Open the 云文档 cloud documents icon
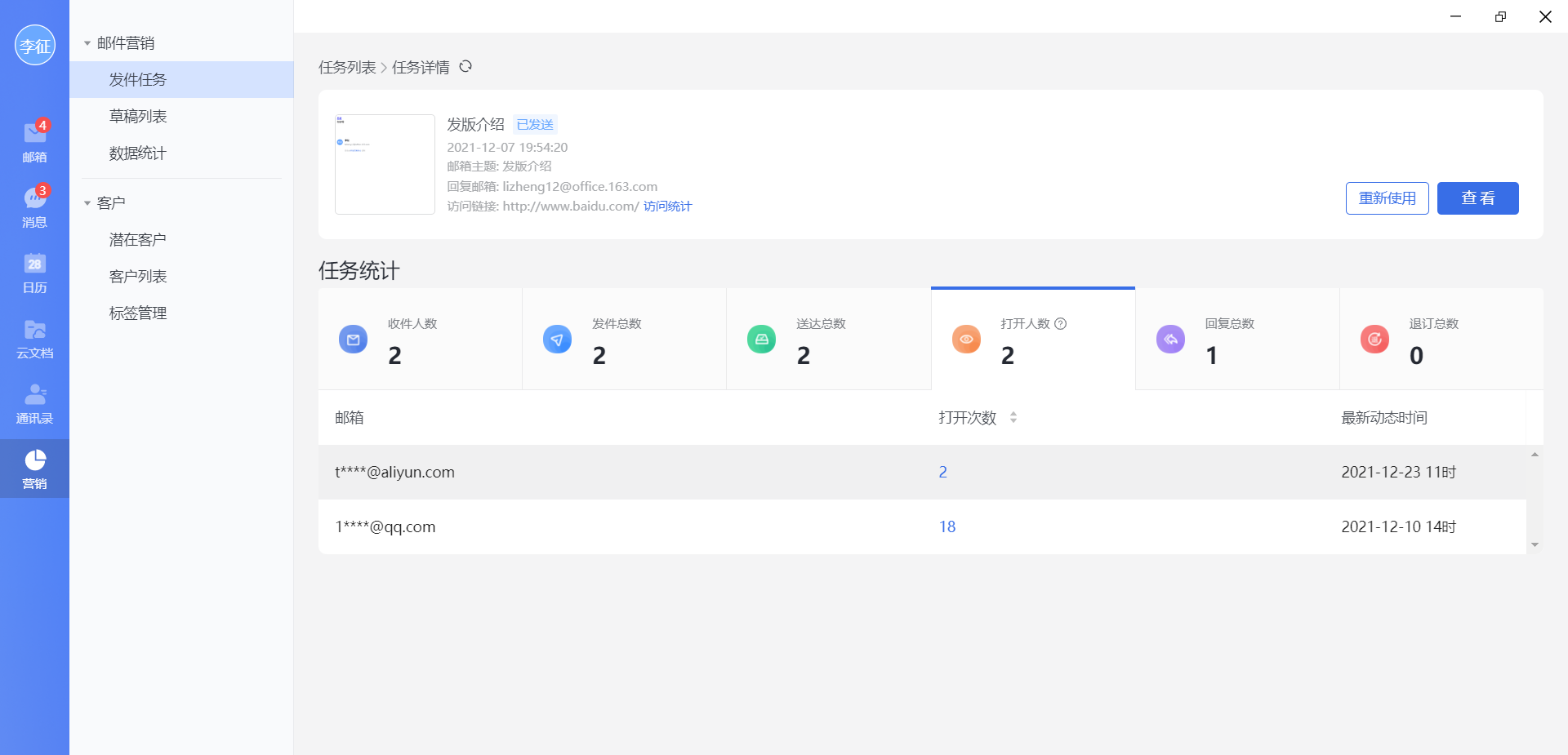The image size is (1568, 755). 34,337
